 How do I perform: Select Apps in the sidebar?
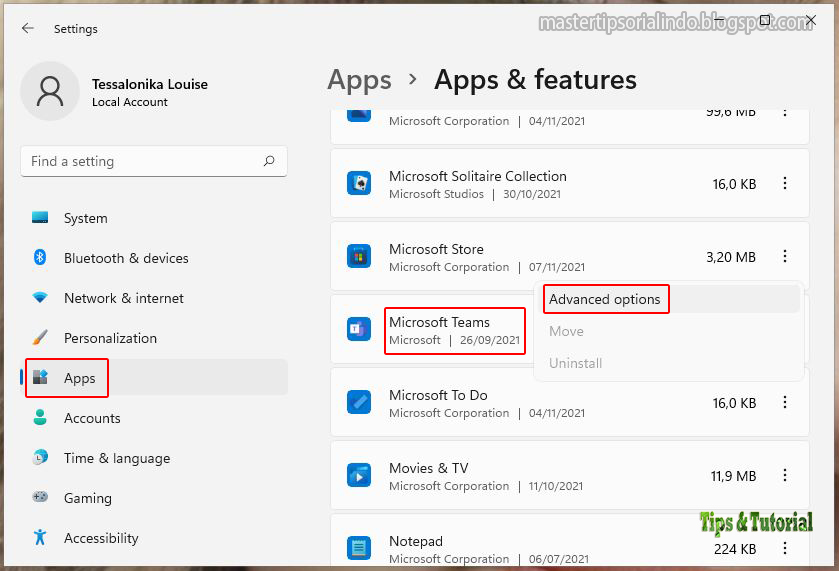154,378
